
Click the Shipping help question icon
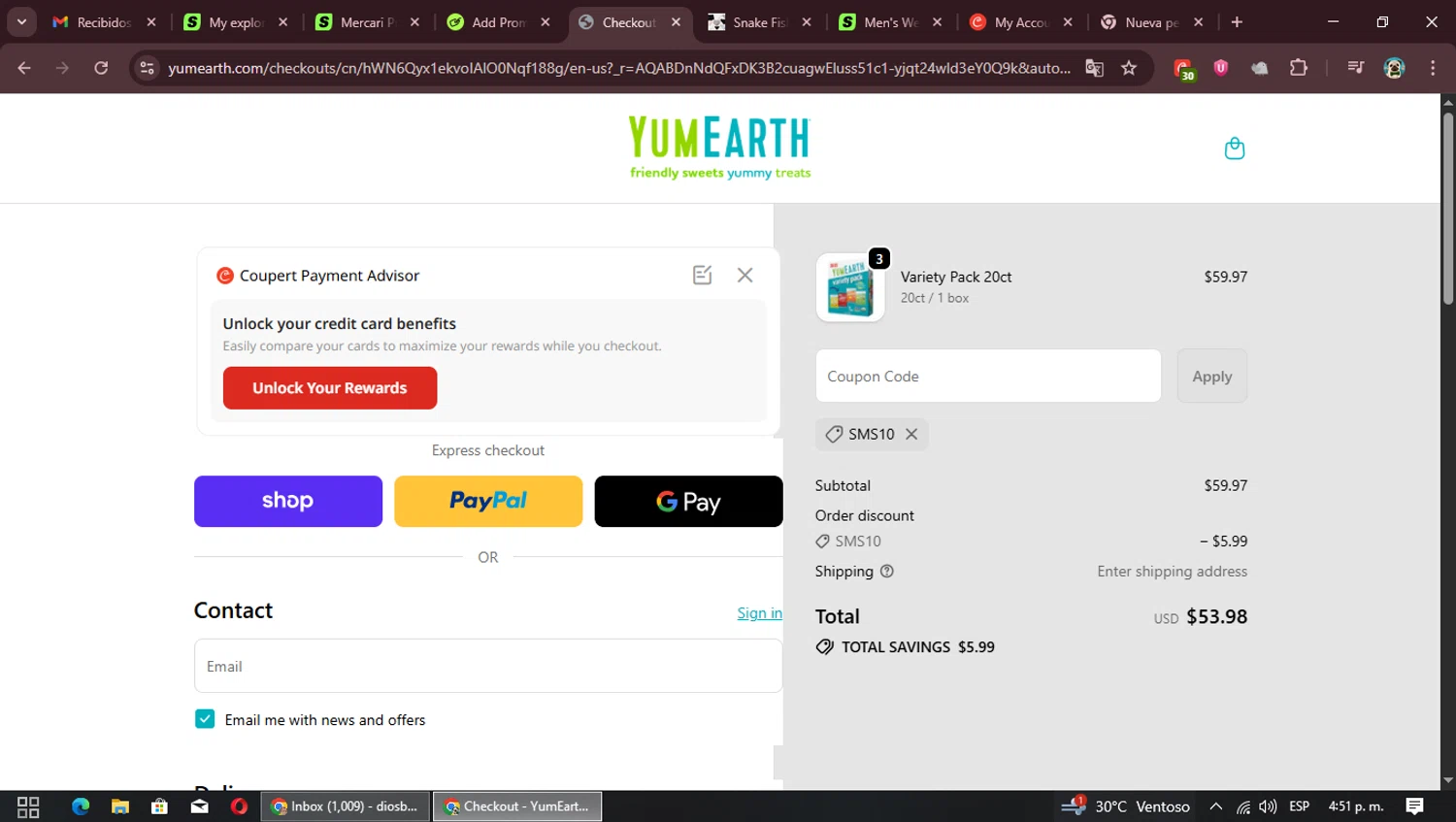coord(886,572)
